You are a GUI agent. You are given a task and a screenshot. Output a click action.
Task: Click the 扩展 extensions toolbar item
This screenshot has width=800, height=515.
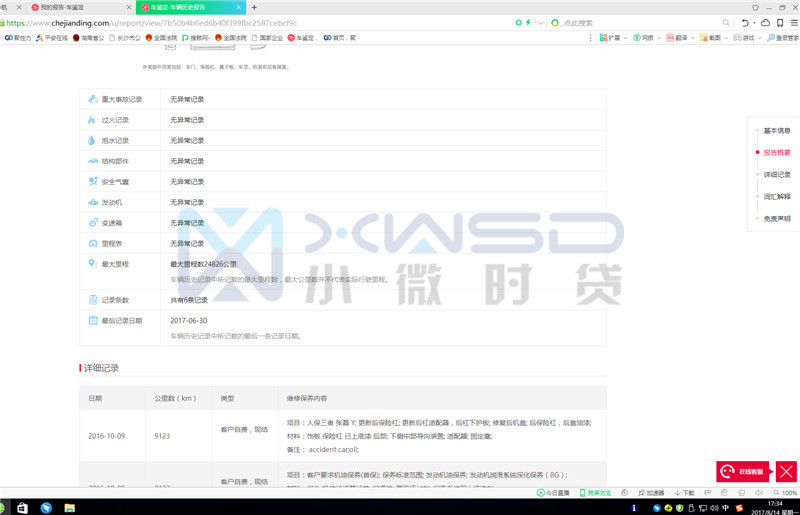coord(611,38)
